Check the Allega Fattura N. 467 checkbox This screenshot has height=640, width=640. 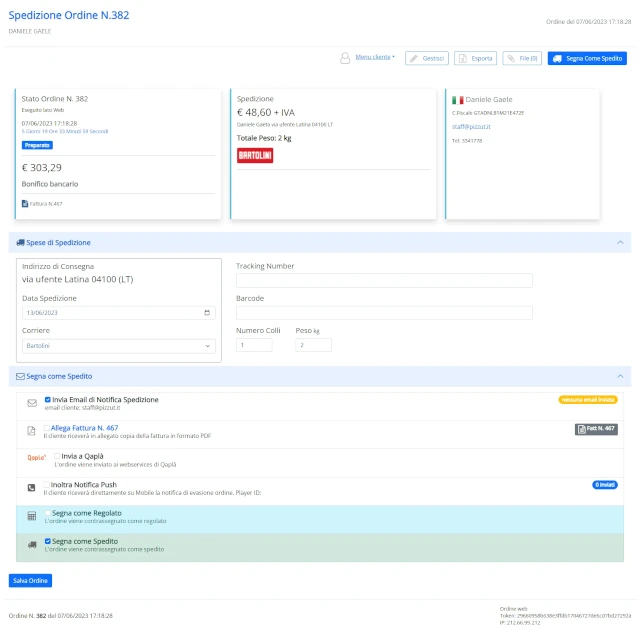[x=47, y=428]
